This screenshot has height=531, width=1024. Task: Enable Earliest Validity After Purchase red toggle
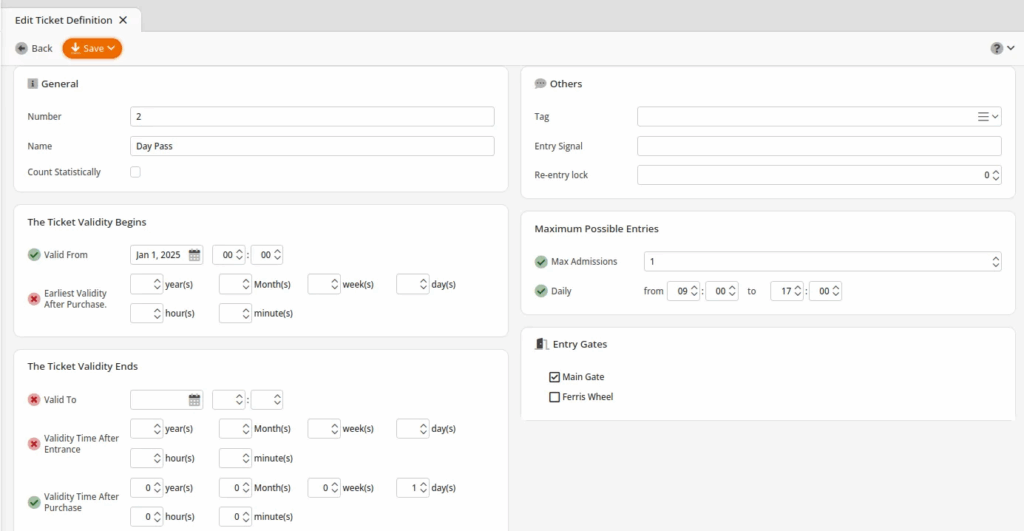point(34,299)
